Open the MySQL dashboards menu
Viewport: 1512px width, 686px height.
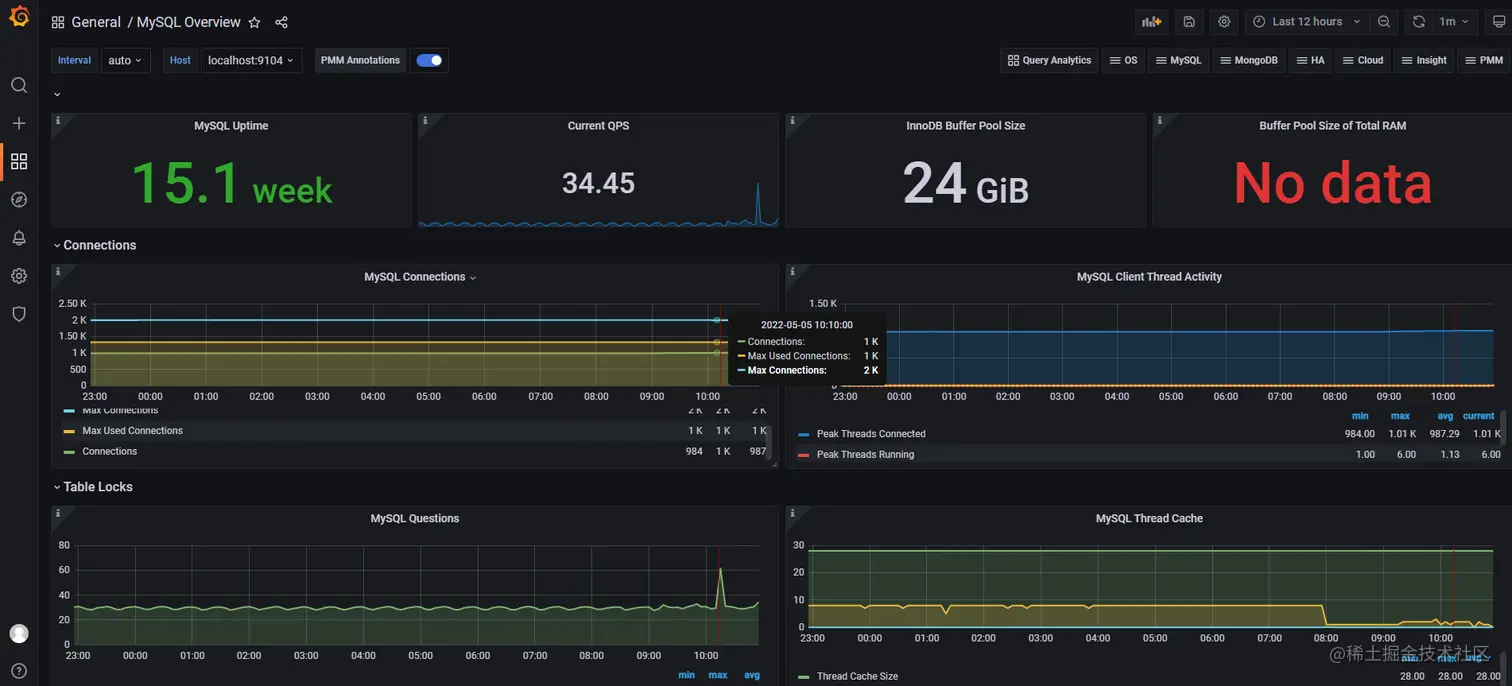tap(1178, 60)
